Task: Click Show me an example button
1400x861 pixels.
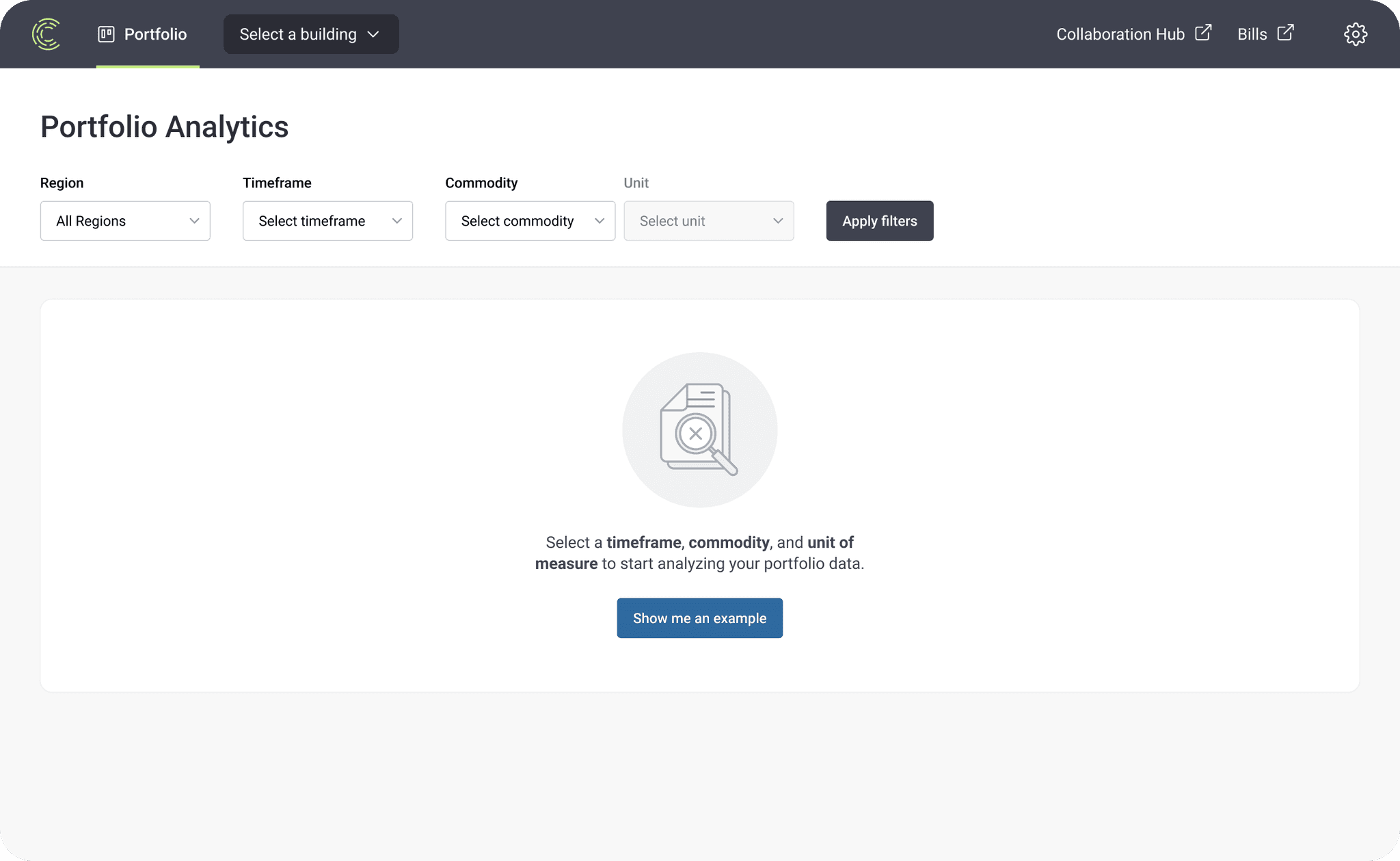Action: (x=699, y=618)
